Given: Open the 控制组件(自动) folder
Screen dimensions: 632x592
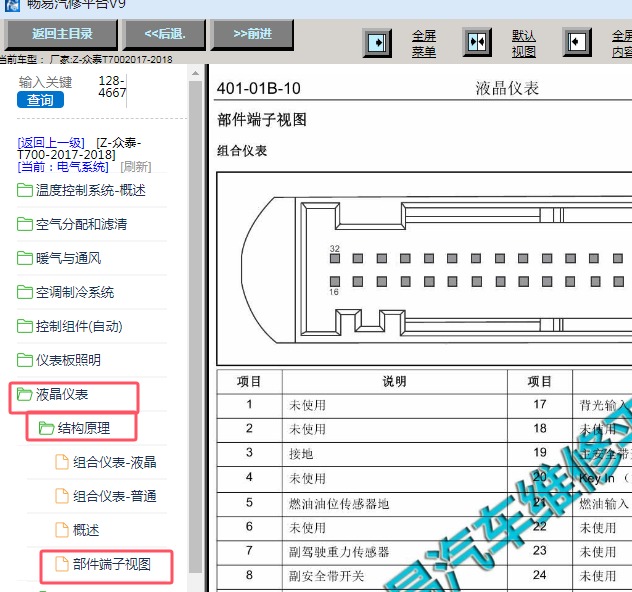Looking at the screenshot, I should coord(79,326).
